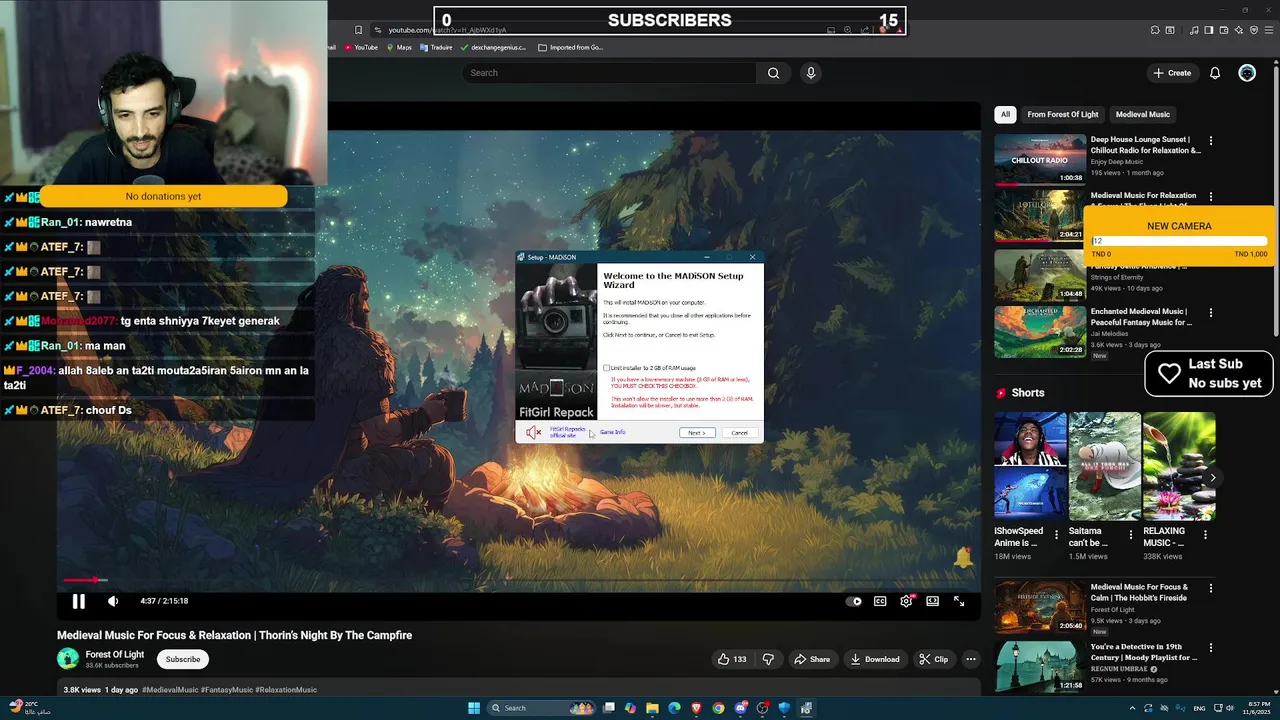Open options for Medieval Music For Relaxation video

[1211, 197]
